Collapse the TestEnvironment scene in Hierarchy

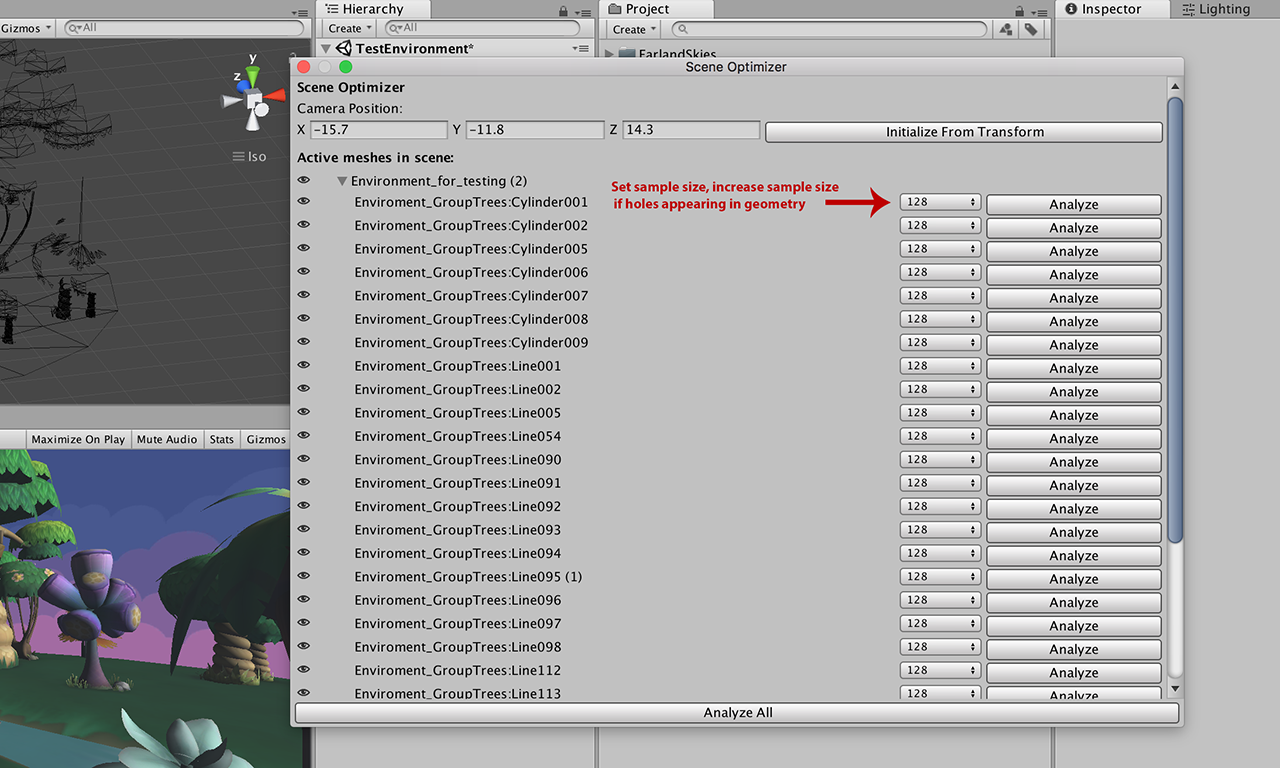326,48
